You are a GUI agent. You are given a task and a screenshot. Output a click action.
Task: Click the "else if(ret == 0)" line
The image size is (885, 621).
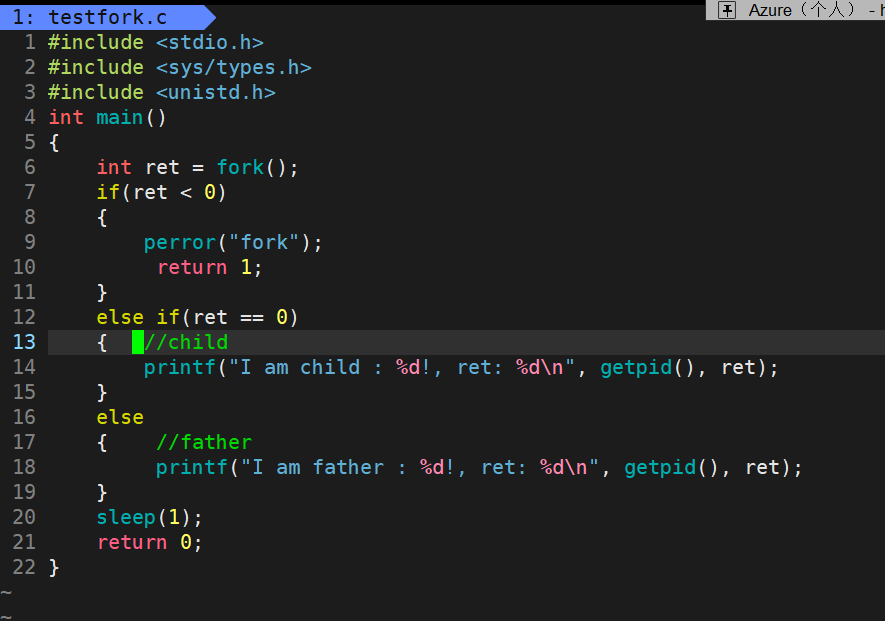(197, 317)
